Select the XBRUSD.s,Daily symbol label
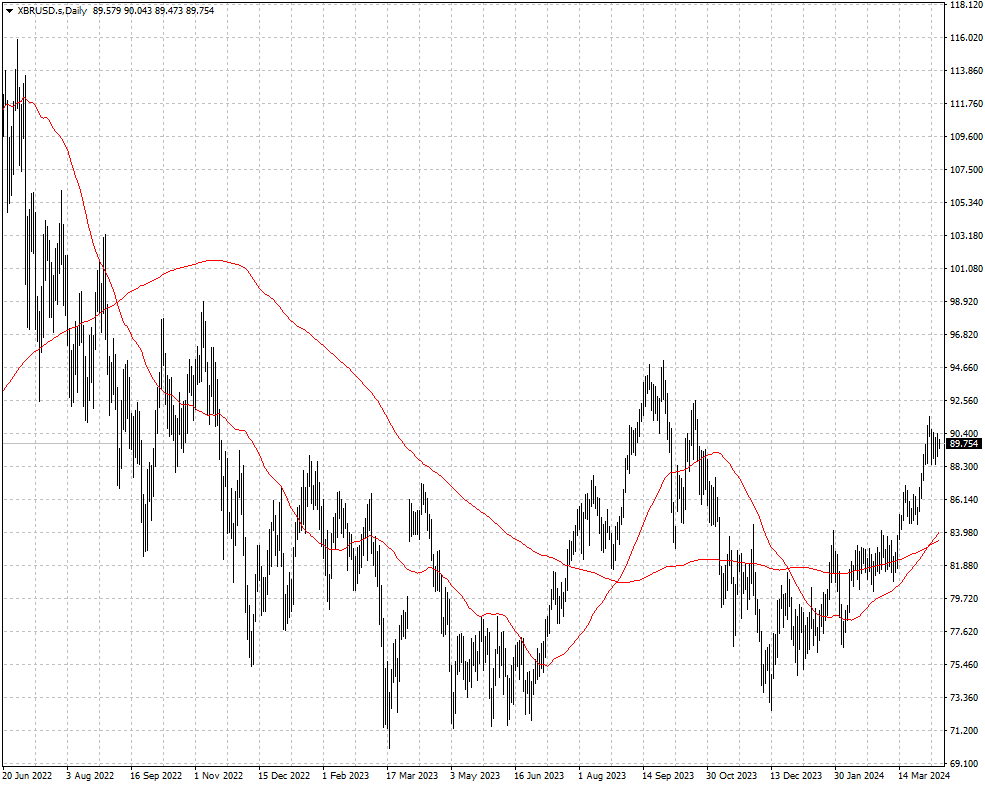The height and width of the screenshot is (787, 985). (52, 11)
